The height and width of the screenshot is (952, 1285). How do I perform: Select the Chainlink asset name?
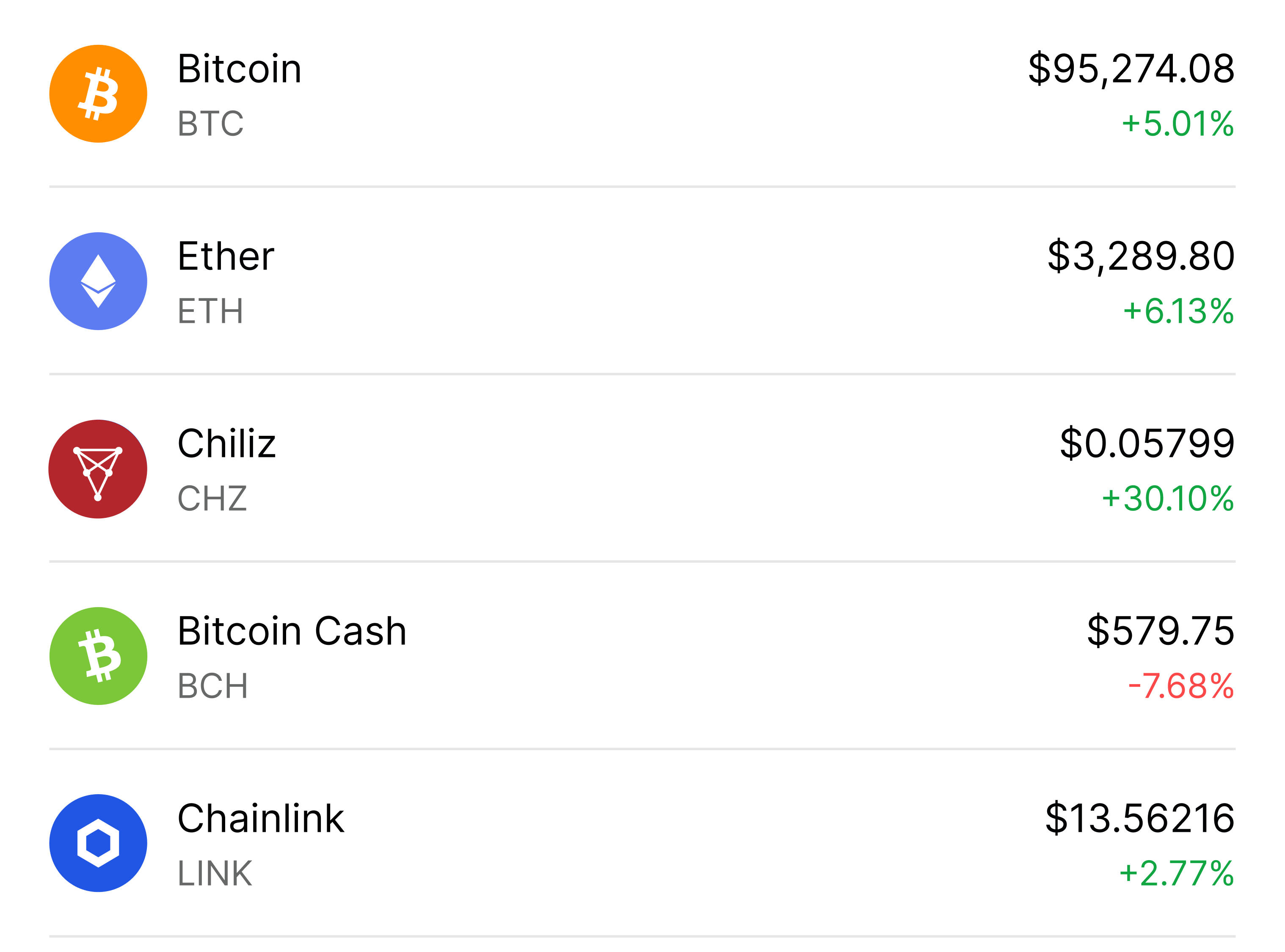261,818
